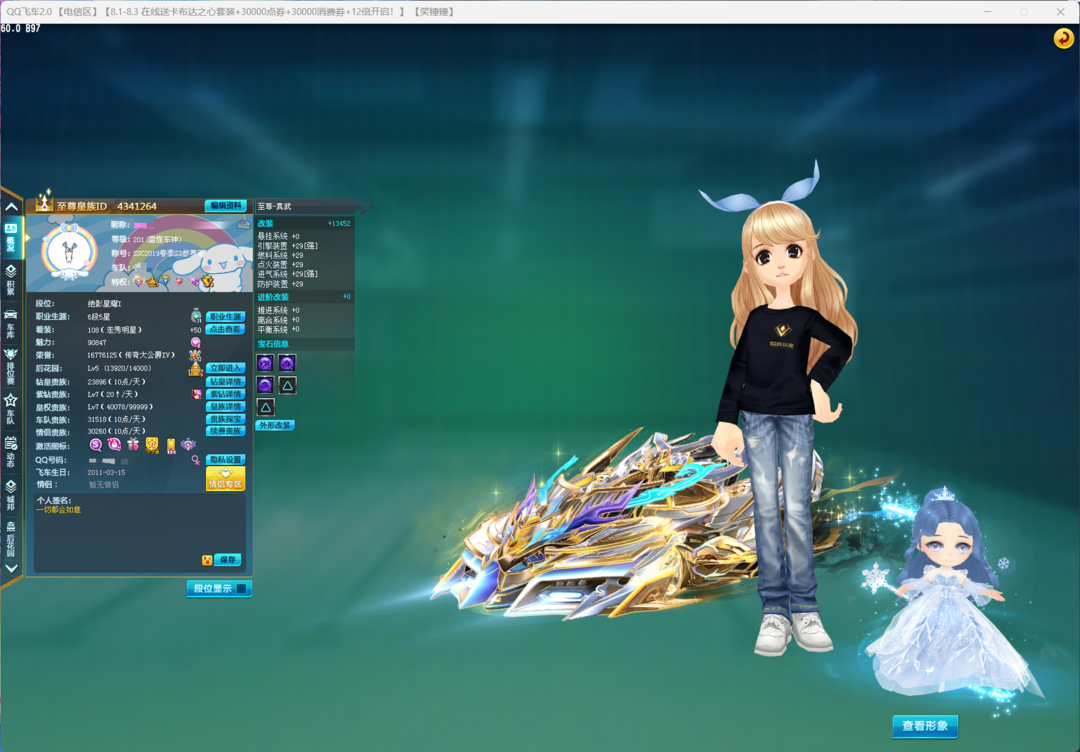Click the pink charm heart icon

(x=196, y=342)
